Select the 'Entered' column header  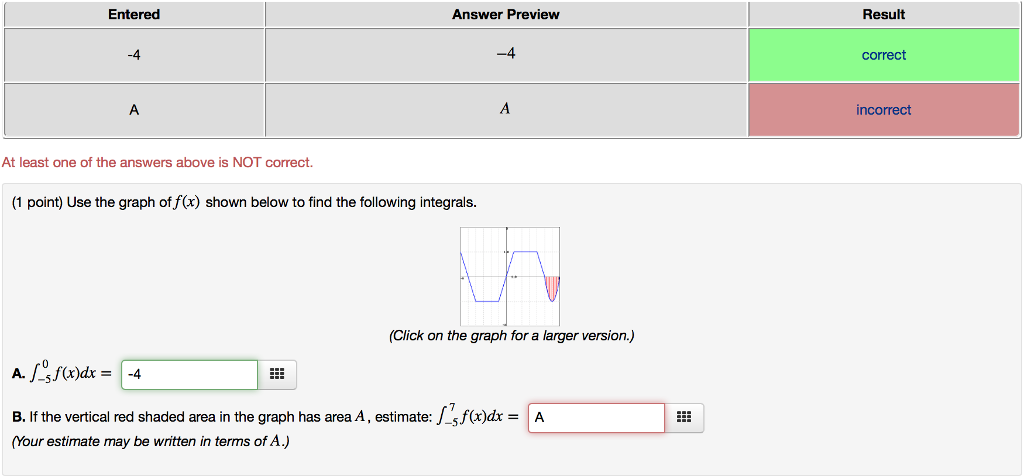pos(134,14)
